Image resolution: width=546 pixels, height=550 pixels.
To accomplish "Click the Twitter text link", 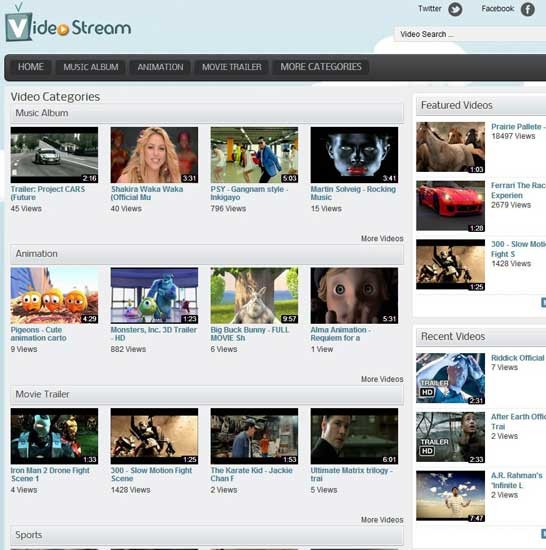I will point(430,9).
